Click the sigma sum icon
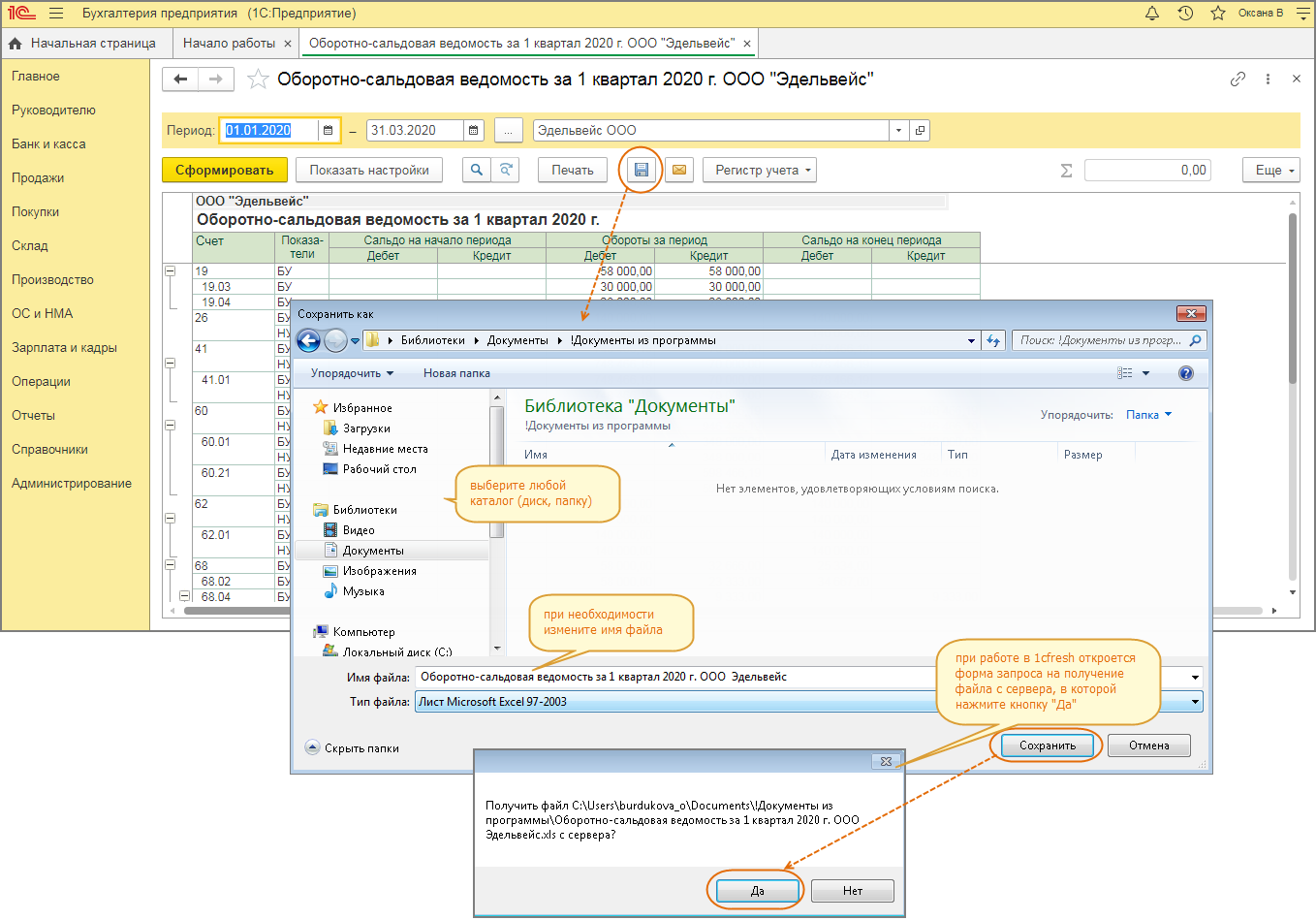 [1066, 171]
